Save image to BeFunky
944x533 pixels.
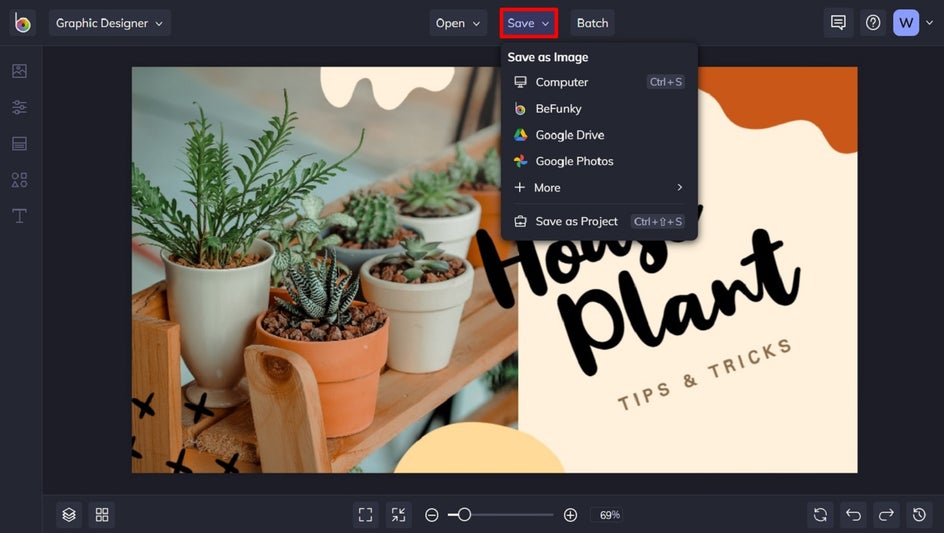click(x=599, y=108)
